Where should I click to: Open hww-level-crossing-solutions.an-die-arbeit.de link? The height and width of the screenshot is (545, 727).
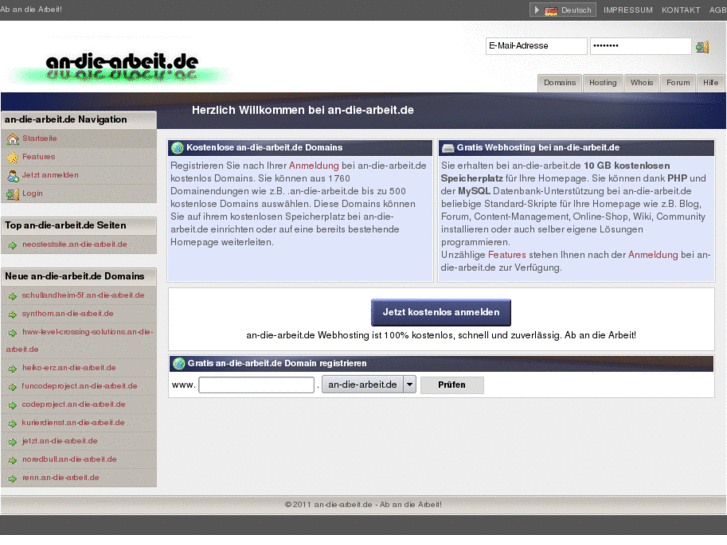click(x=79, y=340)
